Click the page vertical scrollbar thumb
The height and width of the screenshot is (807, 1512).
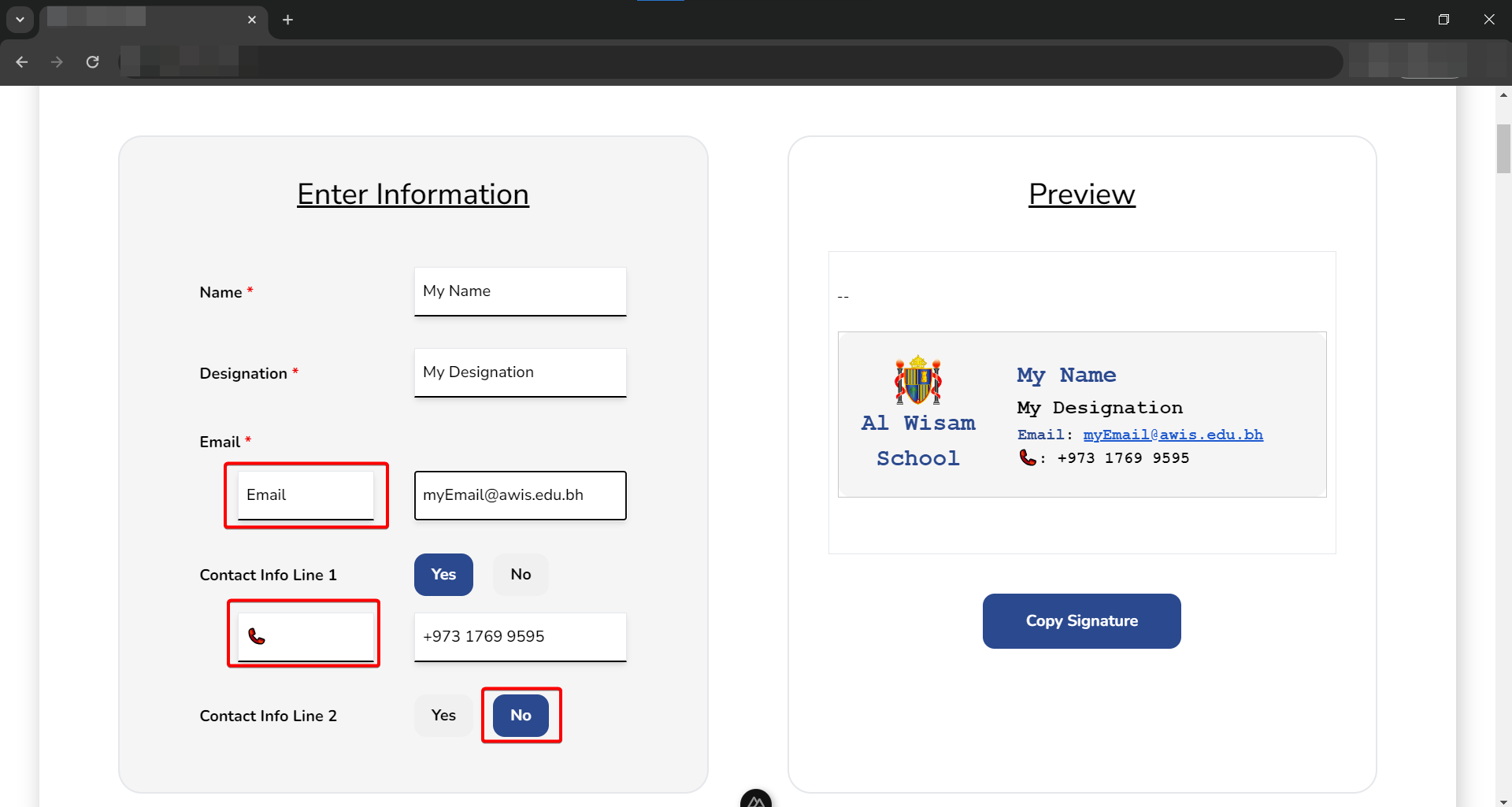click(x=1503, y=148)
